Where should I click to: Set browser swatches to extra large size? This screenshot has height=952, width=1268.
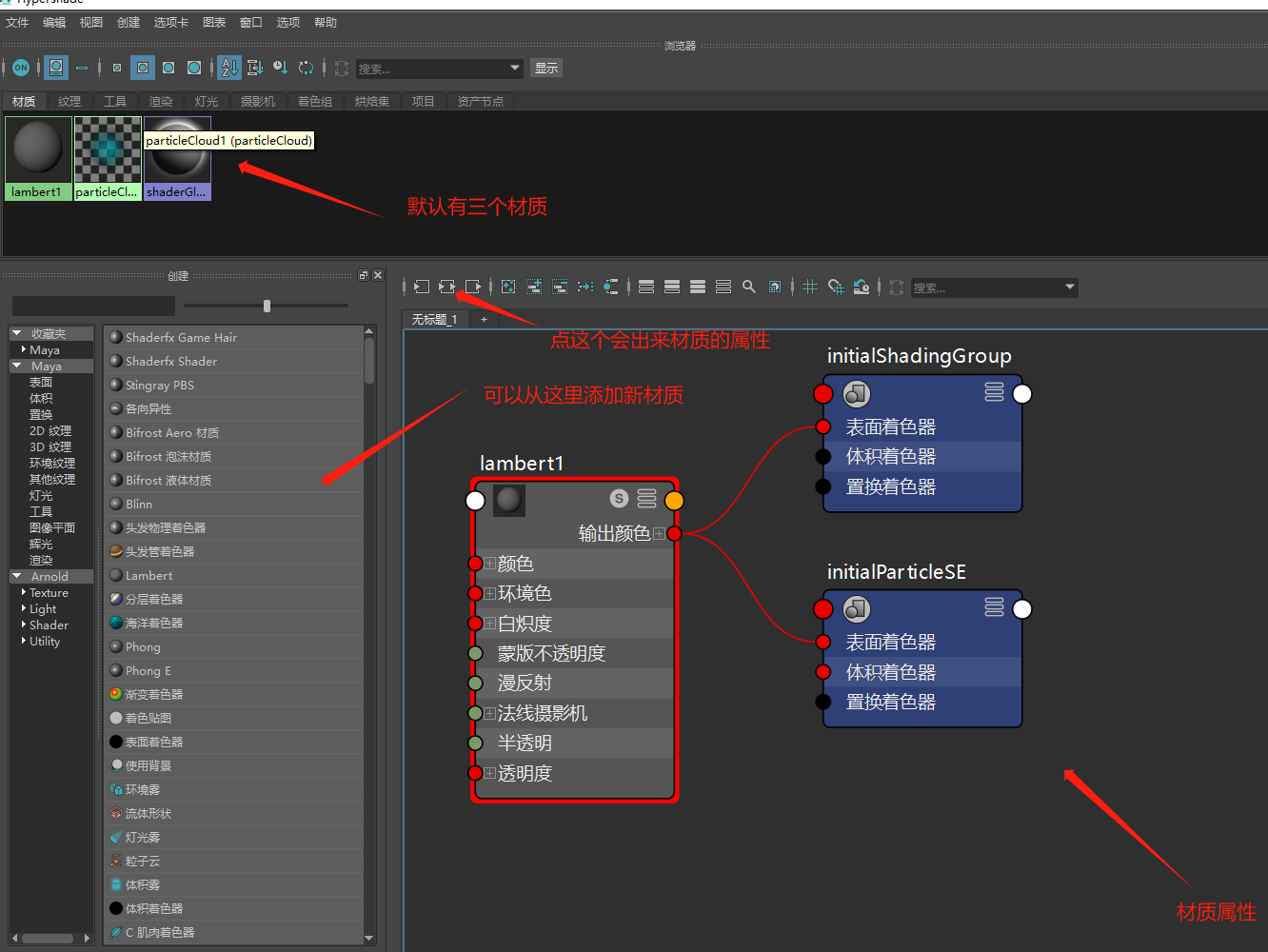click(x=194, y=68)
